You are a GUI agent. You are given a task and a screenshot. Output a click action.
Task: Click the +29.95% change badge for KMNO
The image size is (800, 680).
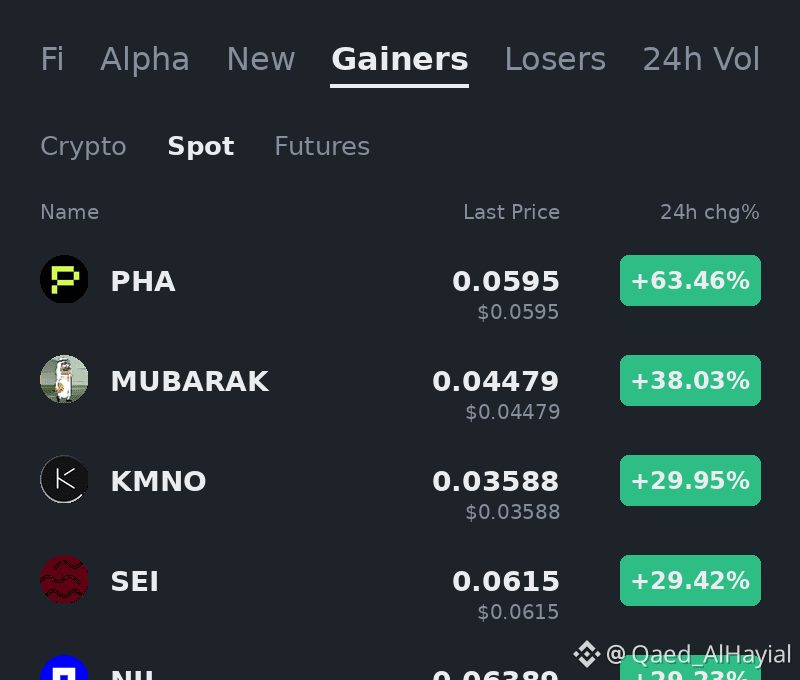[690, 481]
